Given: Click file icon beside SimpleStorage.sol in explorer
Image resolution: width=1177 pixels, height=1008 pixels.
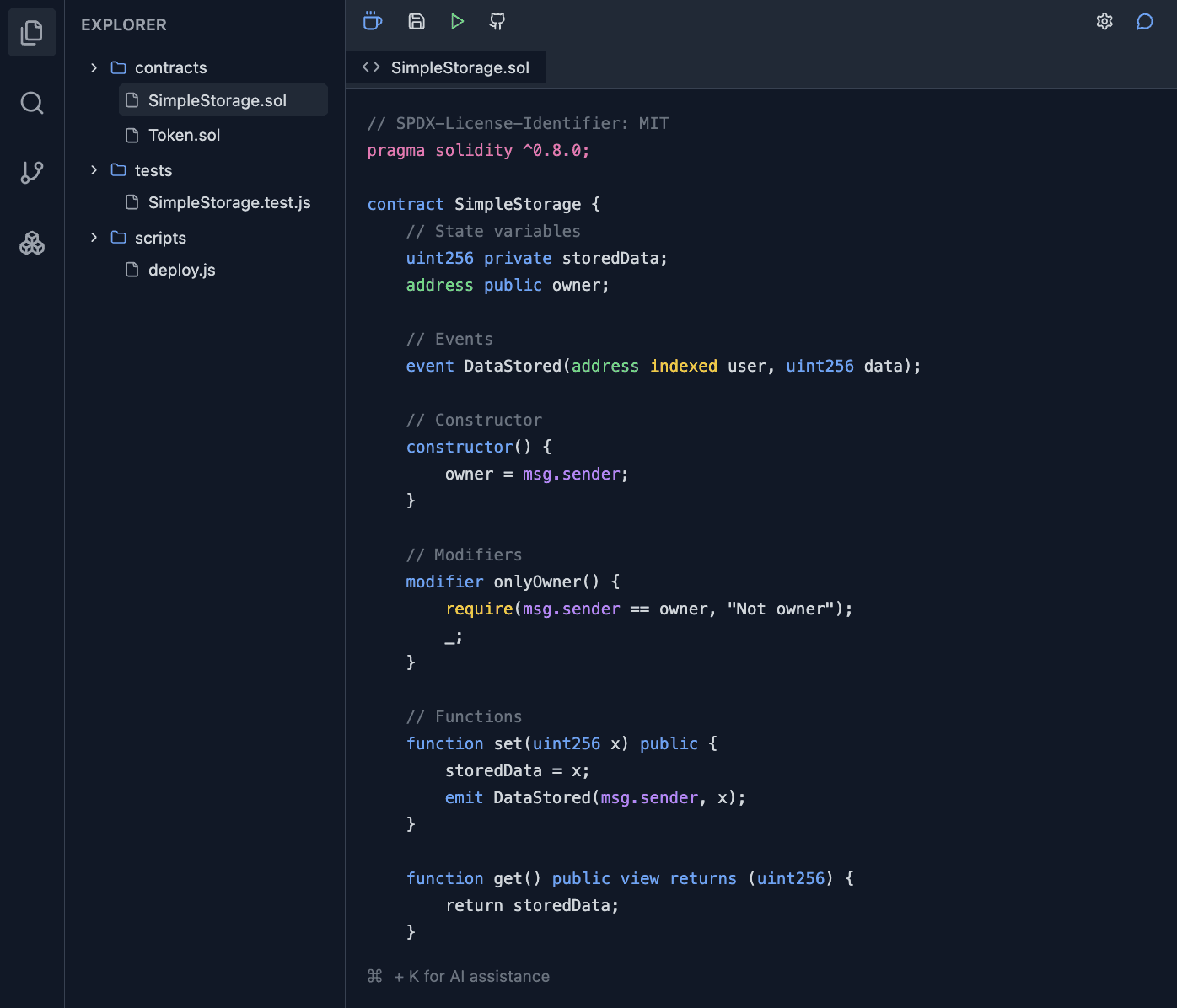Looking at the screenshot, I should click(x=132, y=100).
